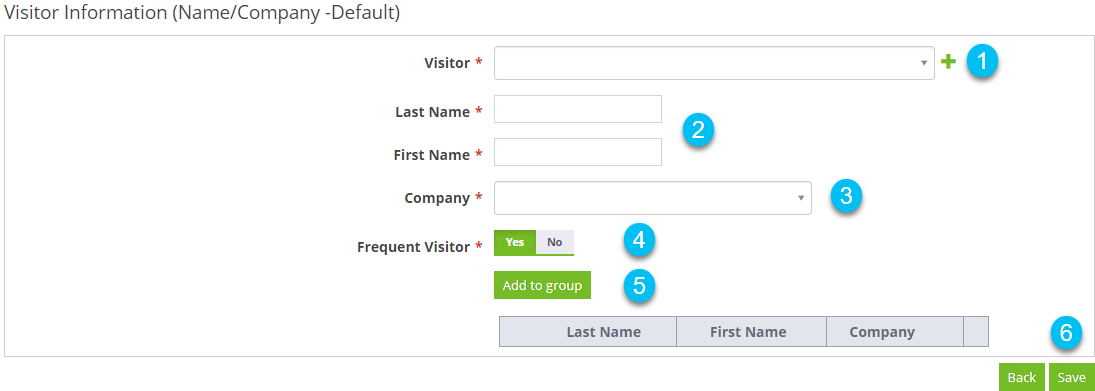Click the numbered callout 2 badge
The width and height of the screenshot is (1095, 391).
[x=697, y=131]
